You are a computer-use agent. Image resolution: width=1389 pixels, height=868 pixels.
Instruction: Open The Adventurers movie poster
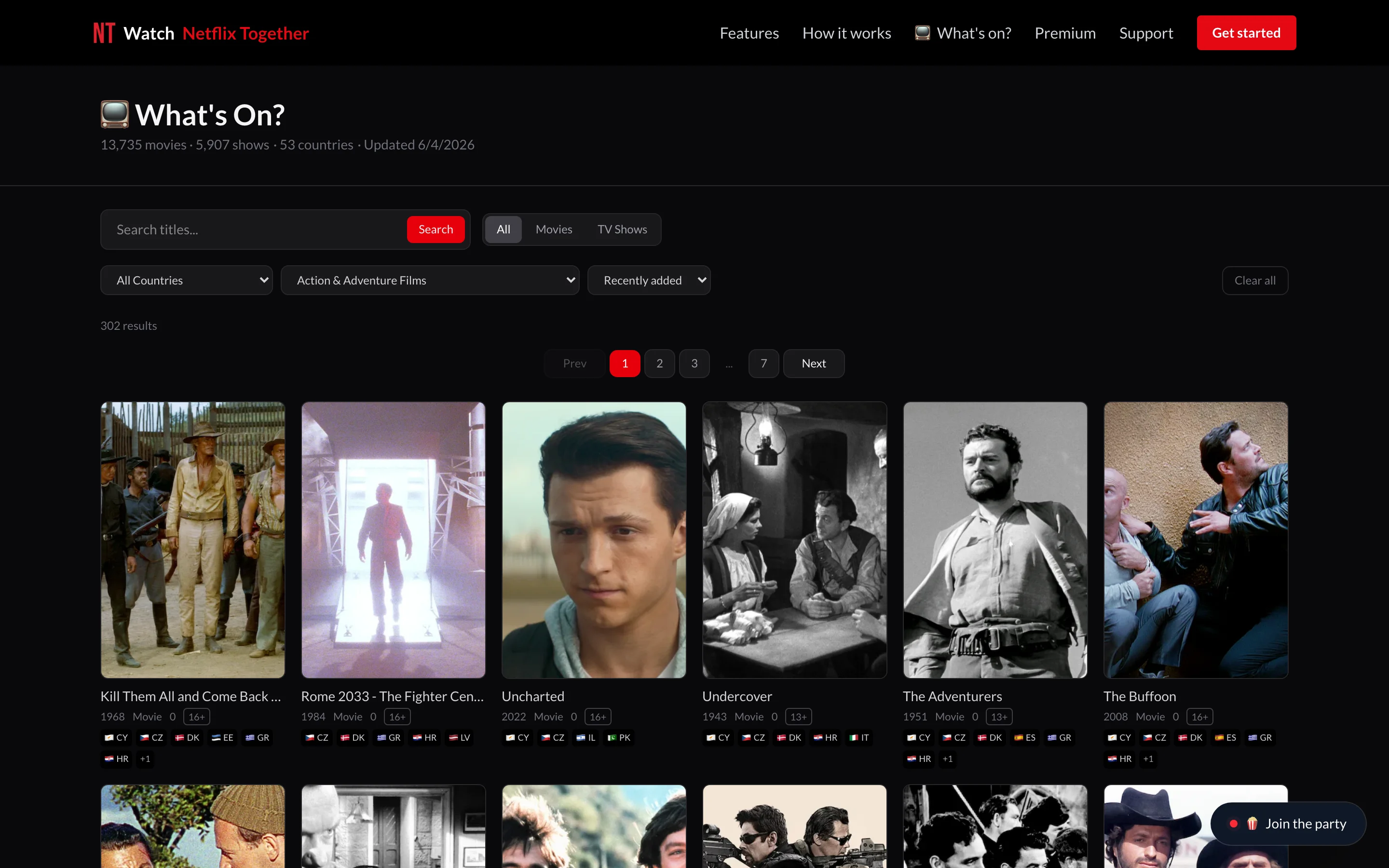coord(995,540)
